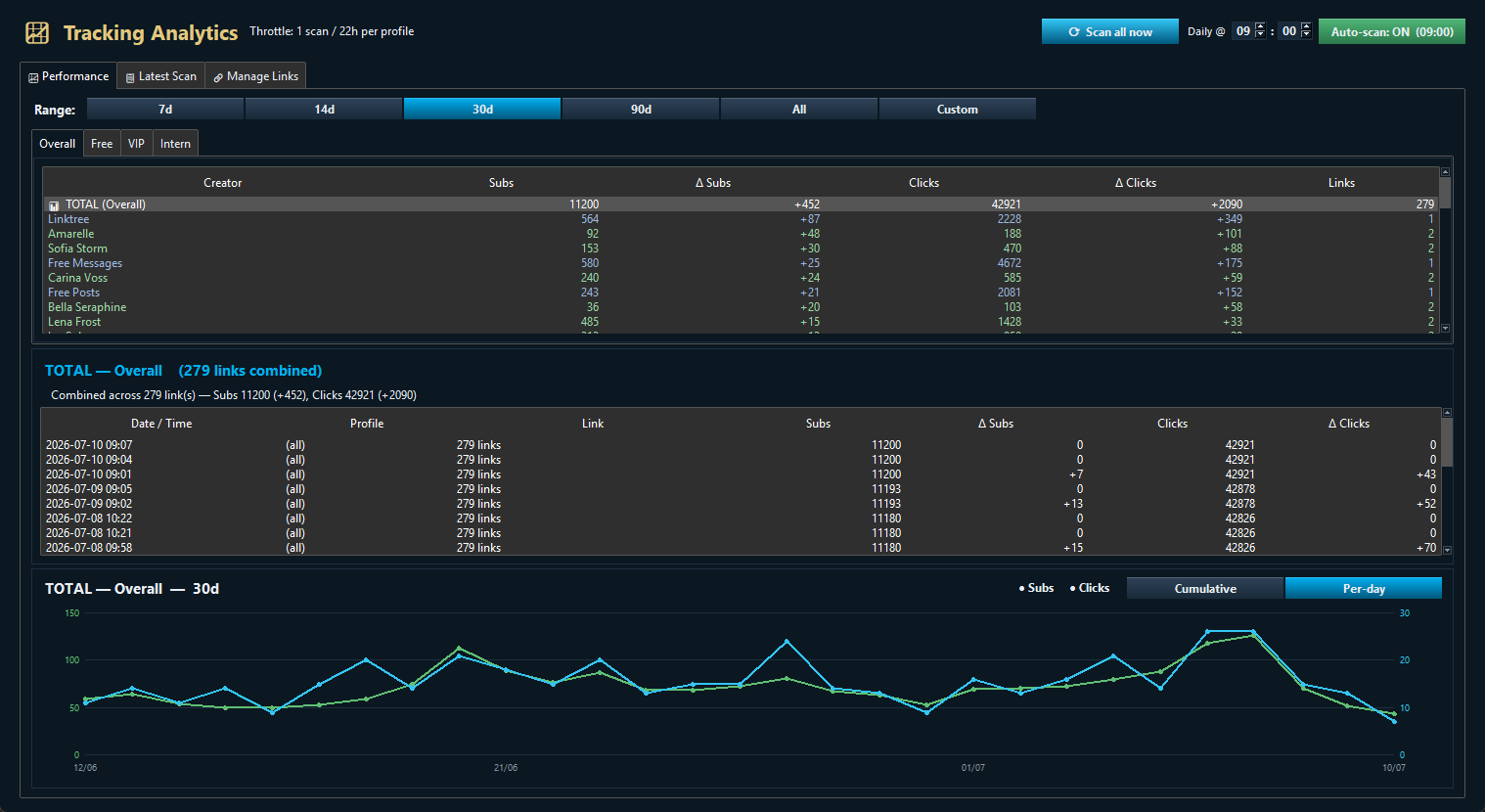The image size is (1485, 812).
Task: Click the daily scan hour field 09
Action: click(1242, 31)
